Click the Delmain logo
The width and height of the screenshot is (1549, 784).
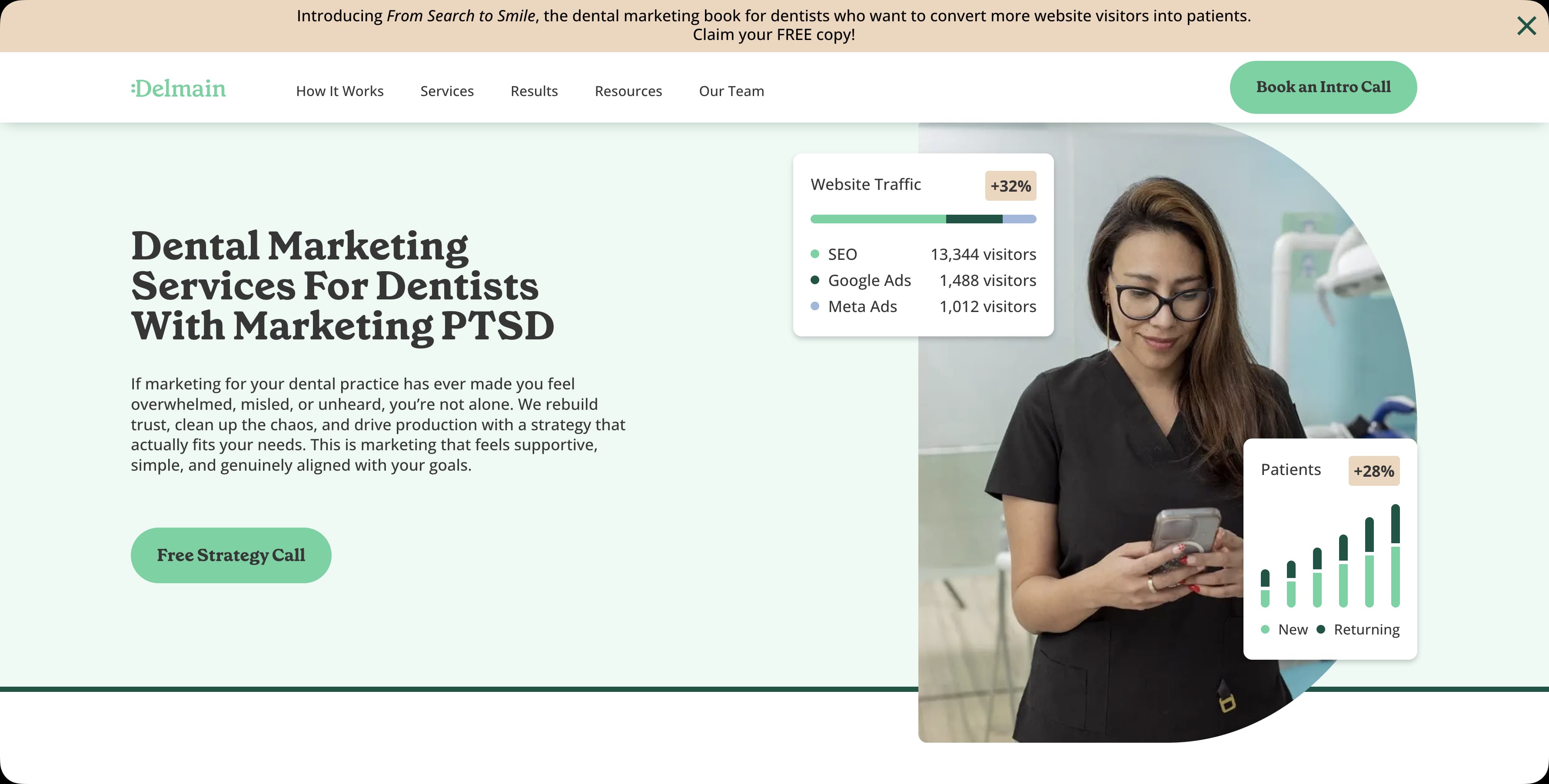coord(179,88)
